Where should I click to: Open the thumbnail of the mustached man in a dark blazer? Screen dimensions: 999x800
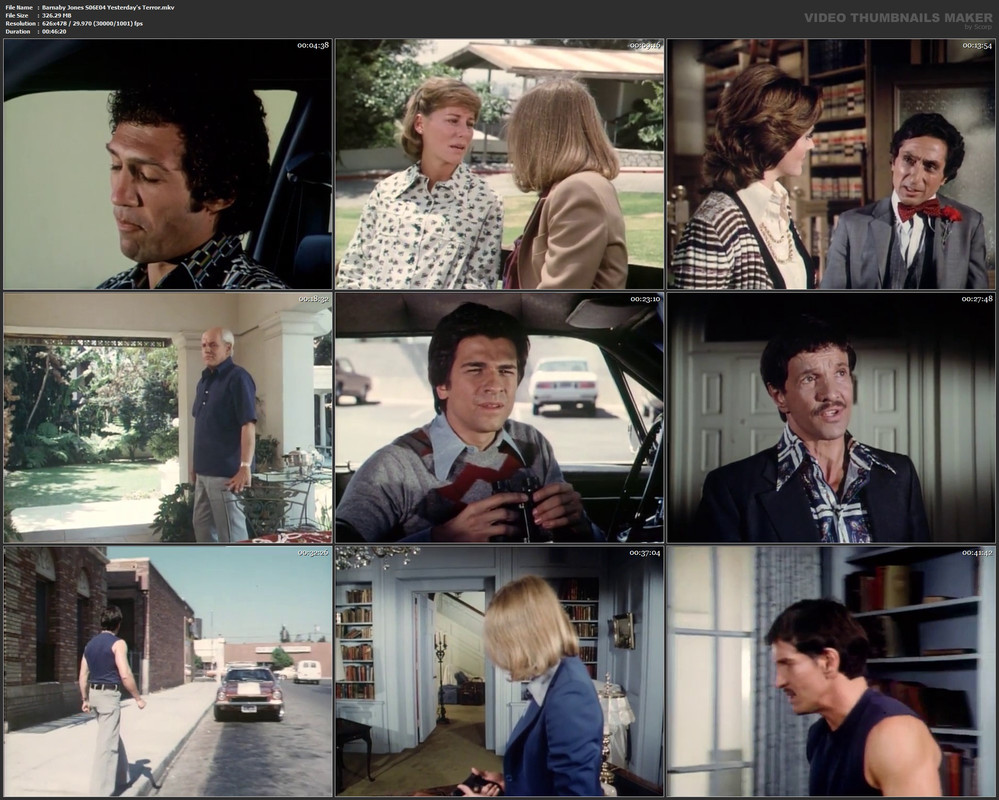pyautogui.click(x=831, y=417)
